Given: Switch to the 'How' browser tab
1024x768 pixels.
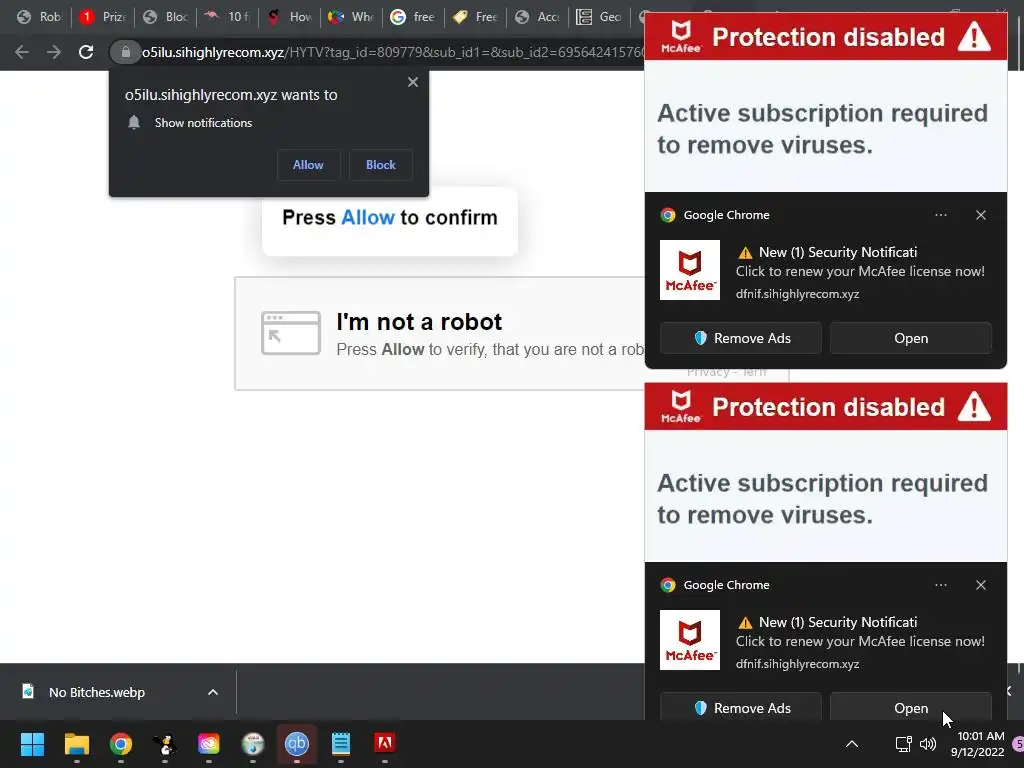Looking at the screenshot, I should pyautogui.click(x=290, y=17).
